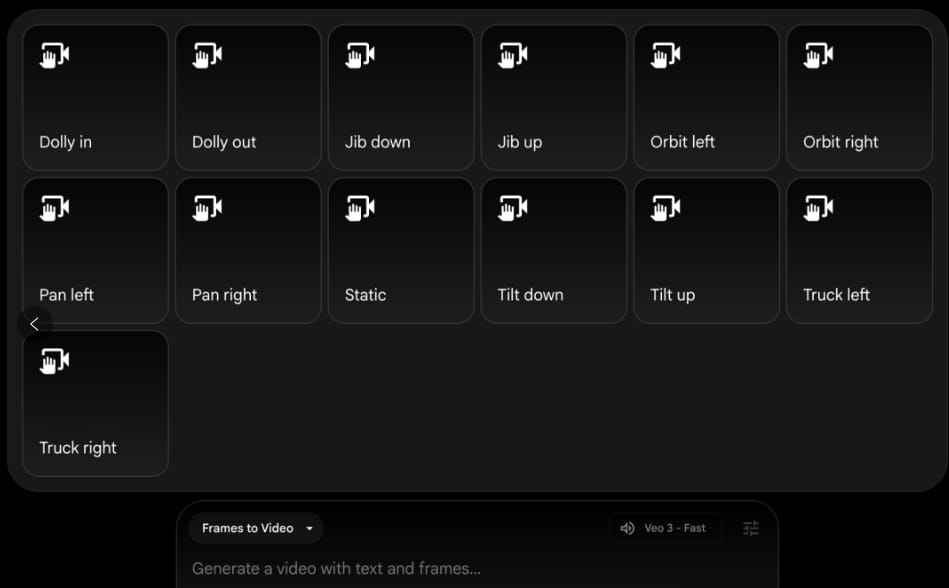Choose the Static camera preset card
Screen dimensions: 949x588
click(401, 250)
